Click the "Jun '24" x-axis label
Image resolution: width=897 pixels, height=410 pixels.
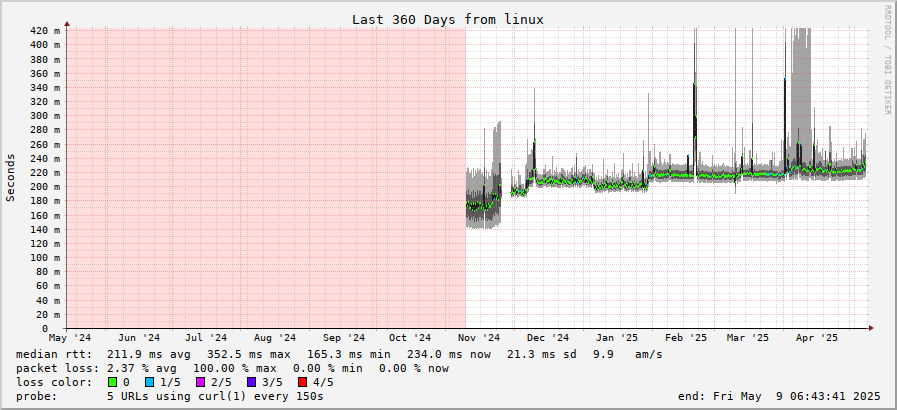coord(138,338)
